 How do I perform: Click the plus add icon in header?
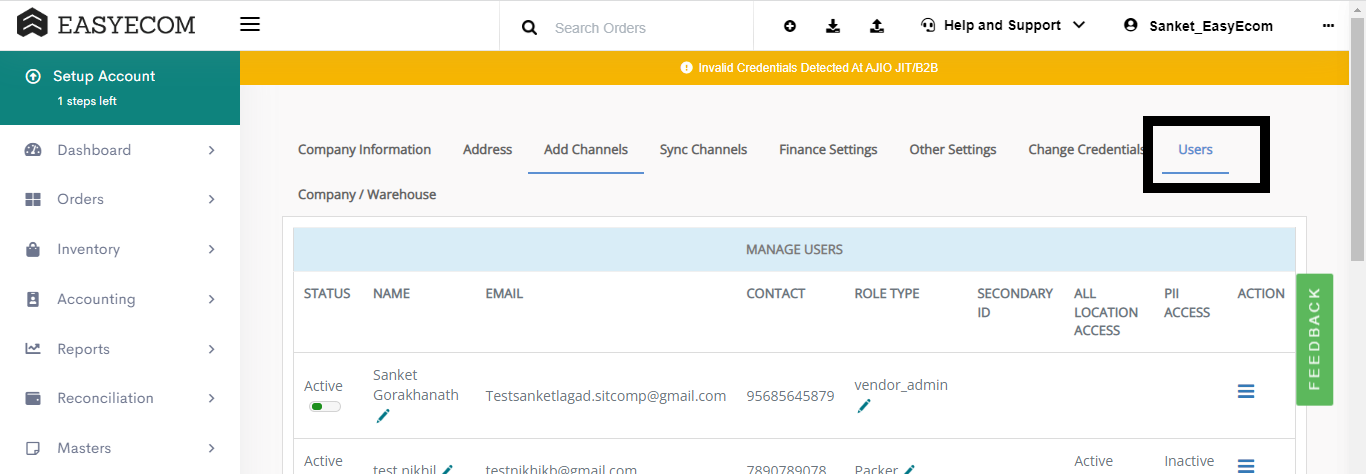click(x=790, y=26)
